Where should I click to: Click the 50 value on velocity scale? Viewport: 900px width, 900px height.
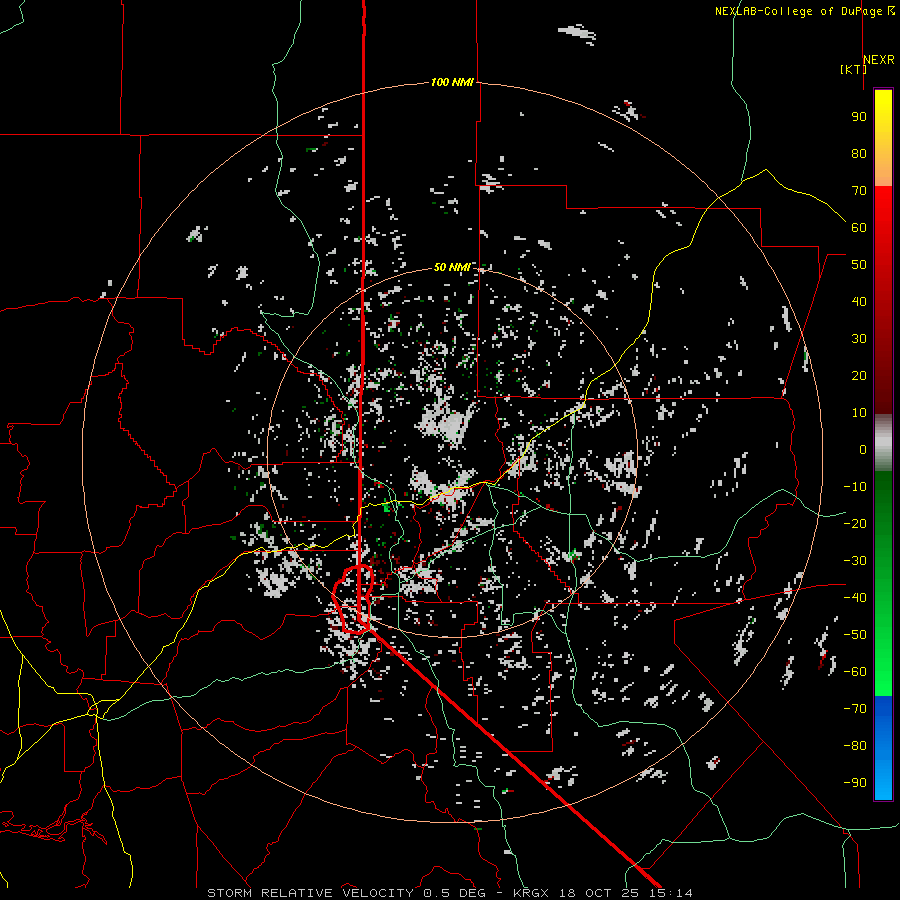pyautogui.click(x=859, y=265)
